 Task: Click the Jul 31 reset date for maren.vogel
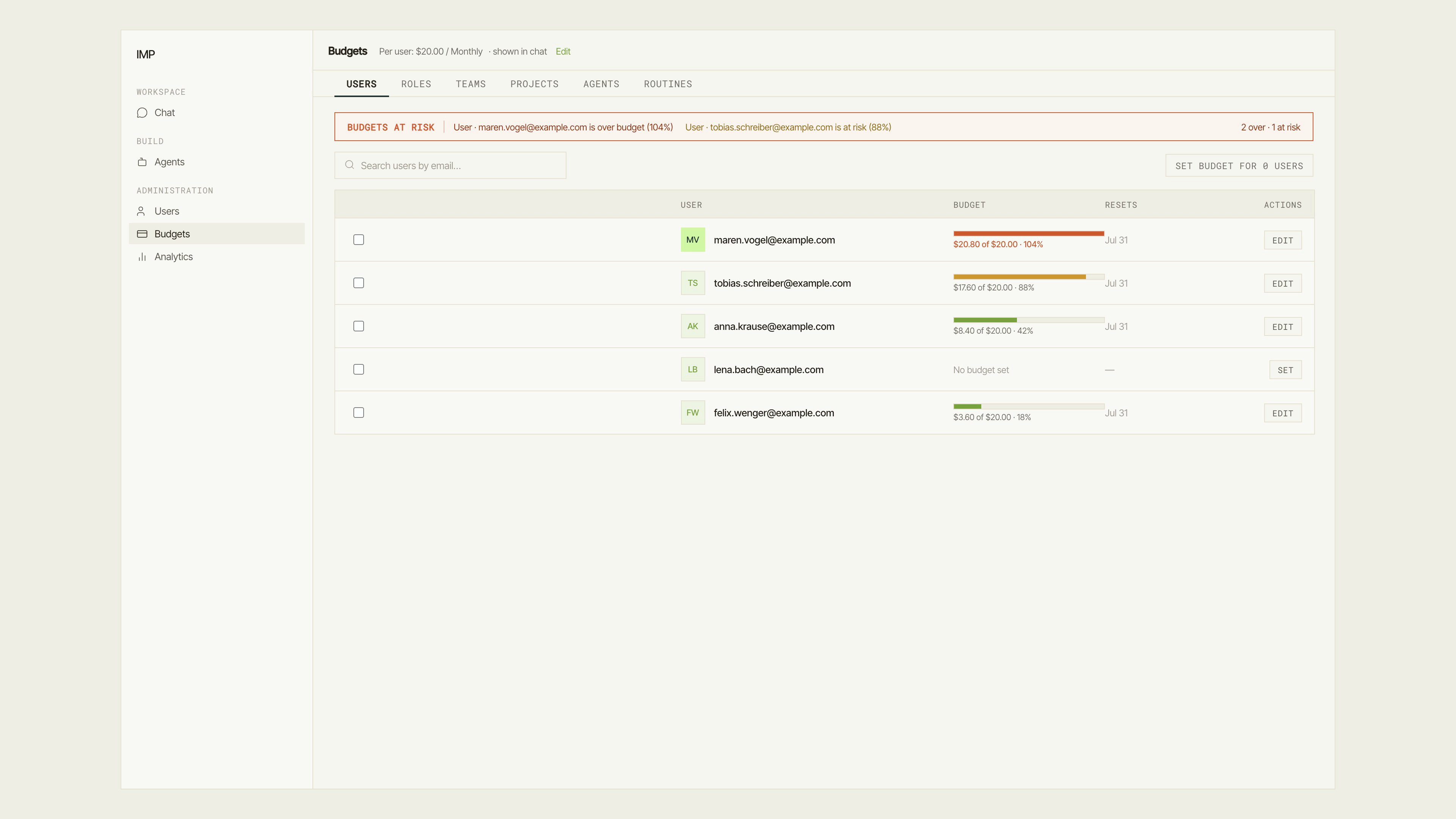point(1116,240)
